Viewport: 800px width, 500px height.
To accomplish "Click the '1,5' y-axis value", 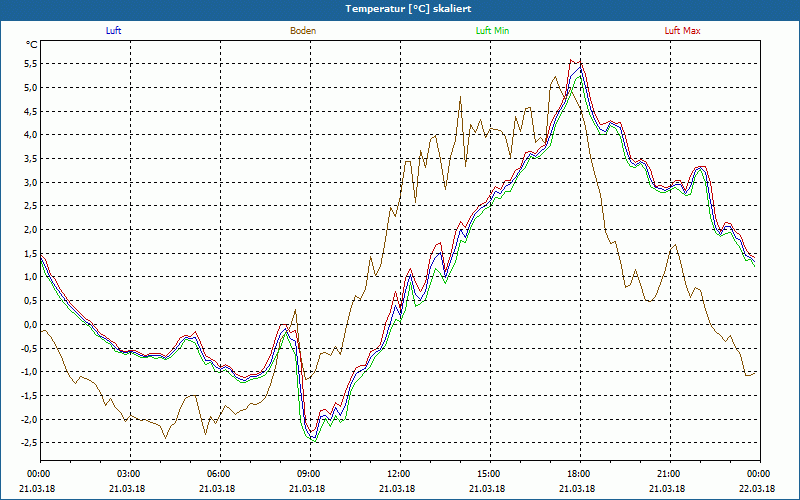I will click(31, 254).
